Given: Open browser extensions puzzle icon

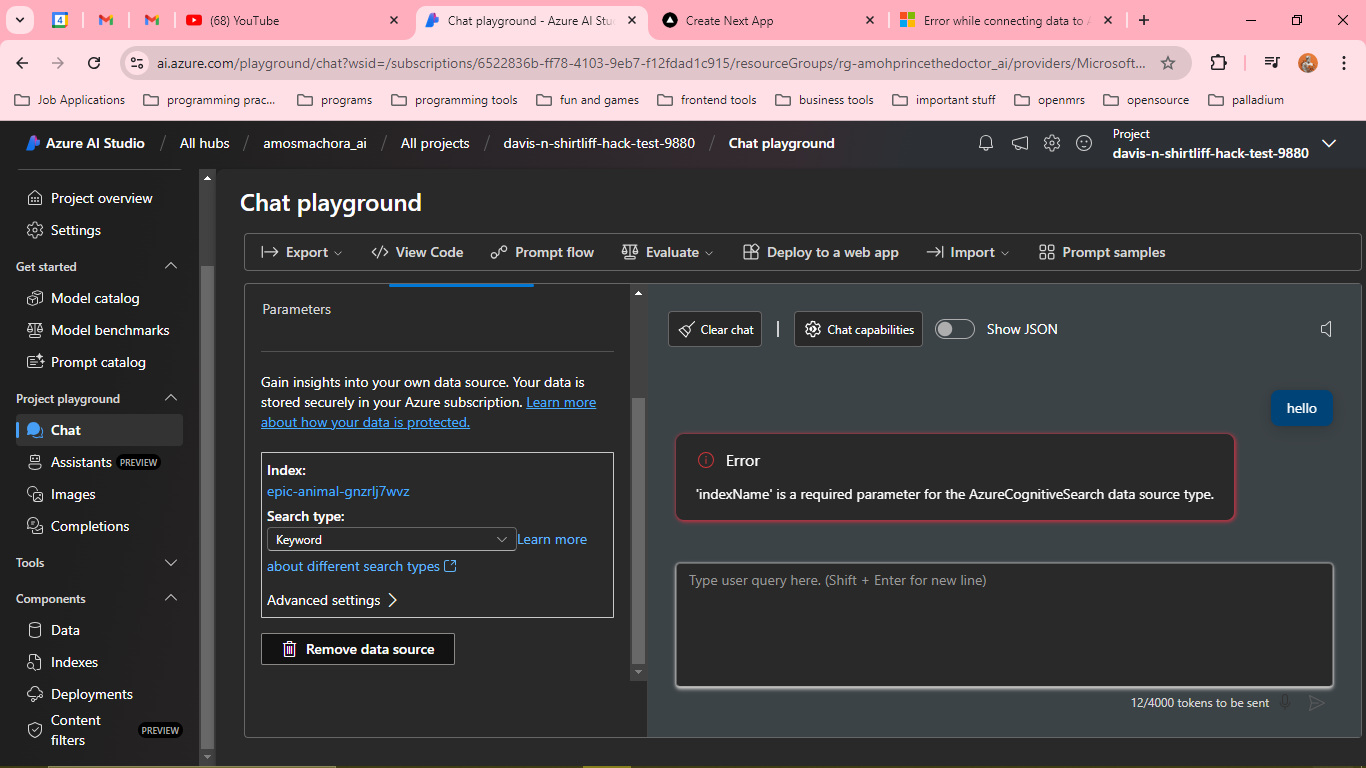Looking at the screenshot, I should coord(1218,63).
